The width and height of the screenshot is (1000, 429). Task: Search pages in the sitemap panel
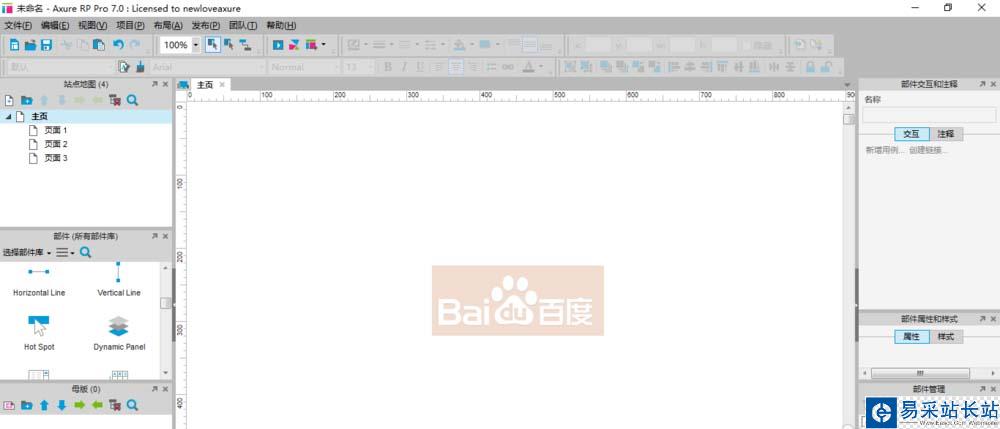[132, 100]
